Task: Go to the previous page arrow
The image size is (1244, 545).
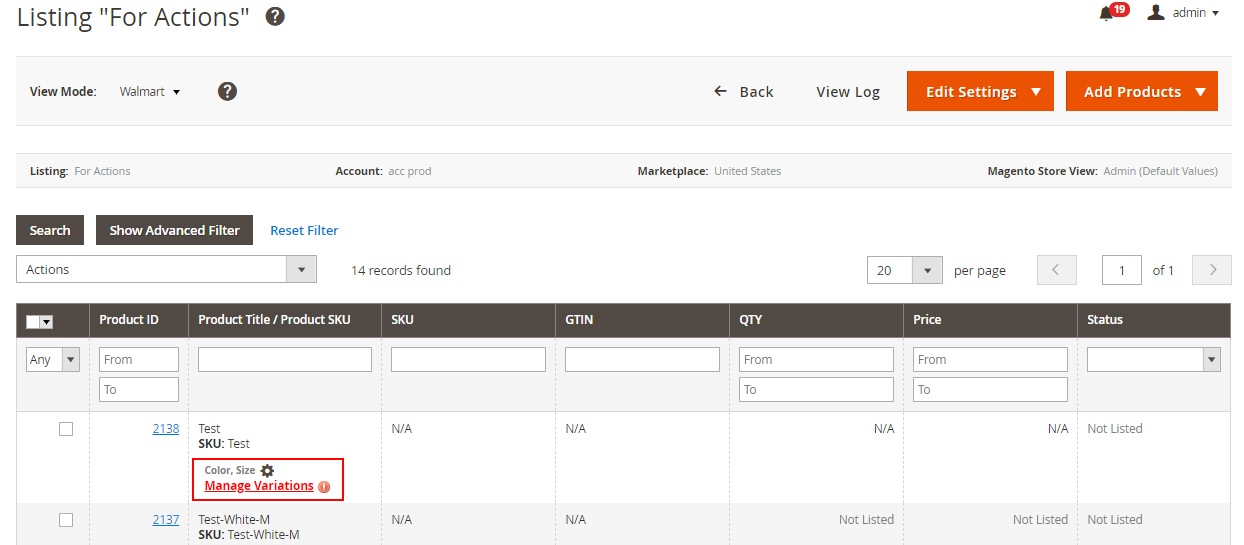Action: pyautogui.click(x=1056, y=270)
